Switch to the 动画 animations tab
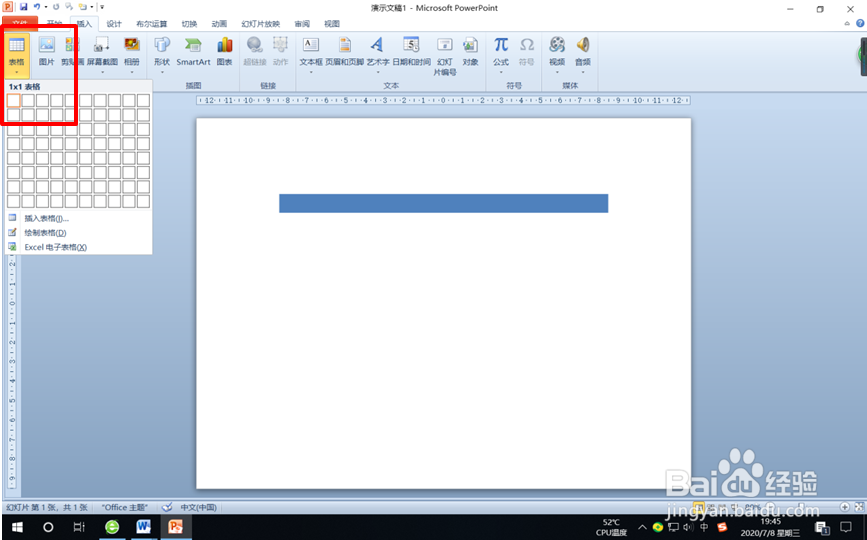This screenshot has width=867, height=540. click(219, 24)
